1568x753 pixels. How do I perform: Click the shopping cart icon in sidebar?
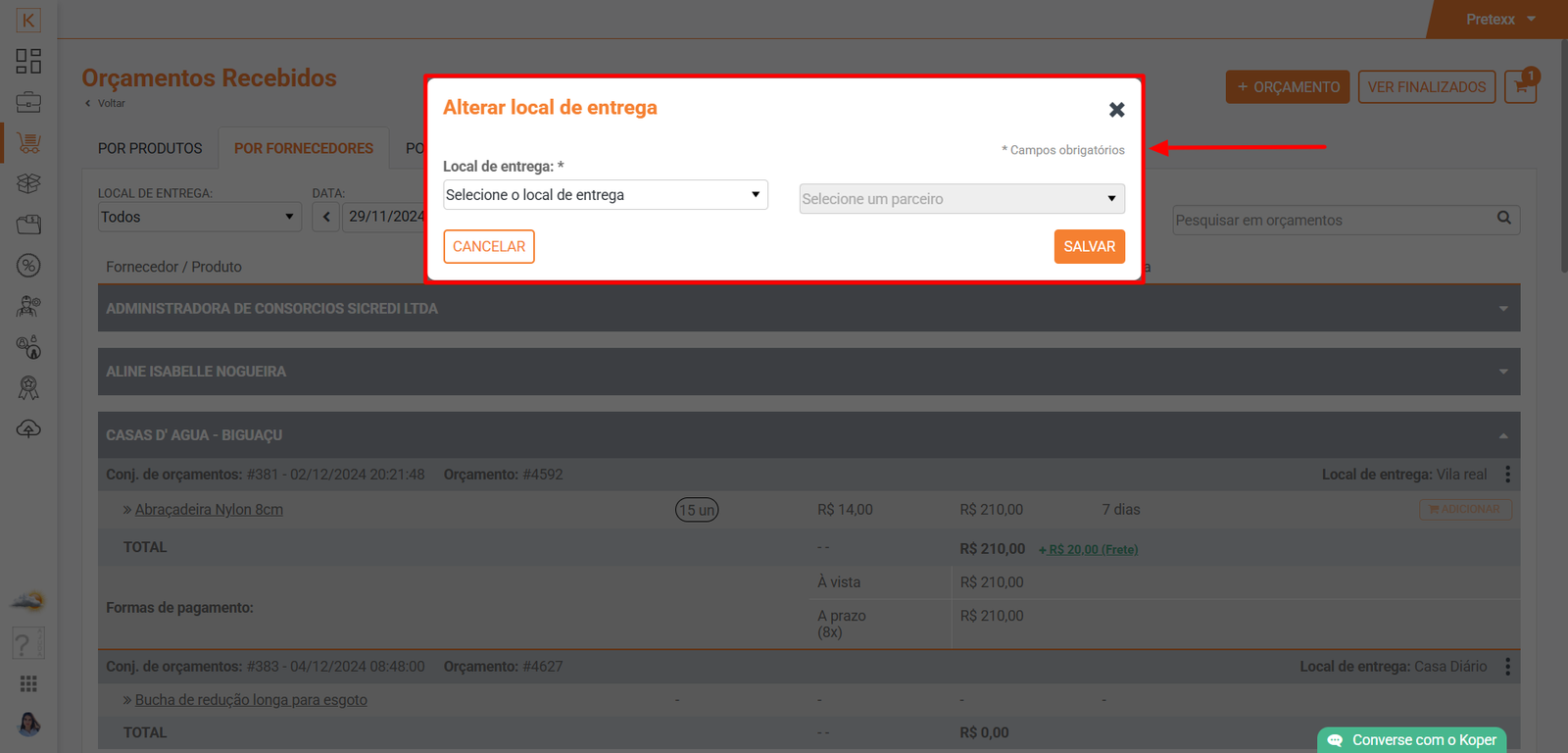[x=28, y=143]
